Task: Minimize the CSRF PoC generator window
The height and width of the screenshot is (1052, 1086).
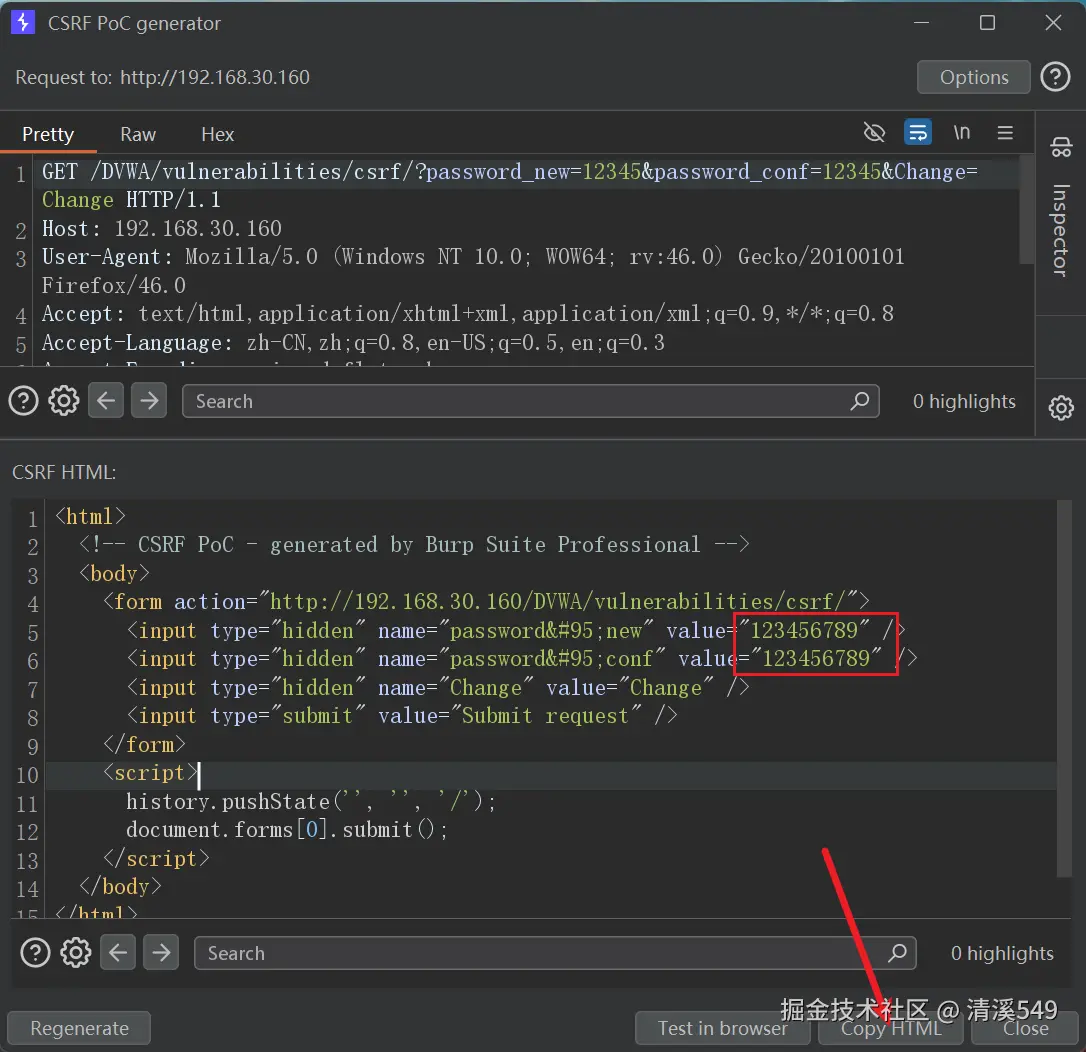Action: tap(921, 22)
